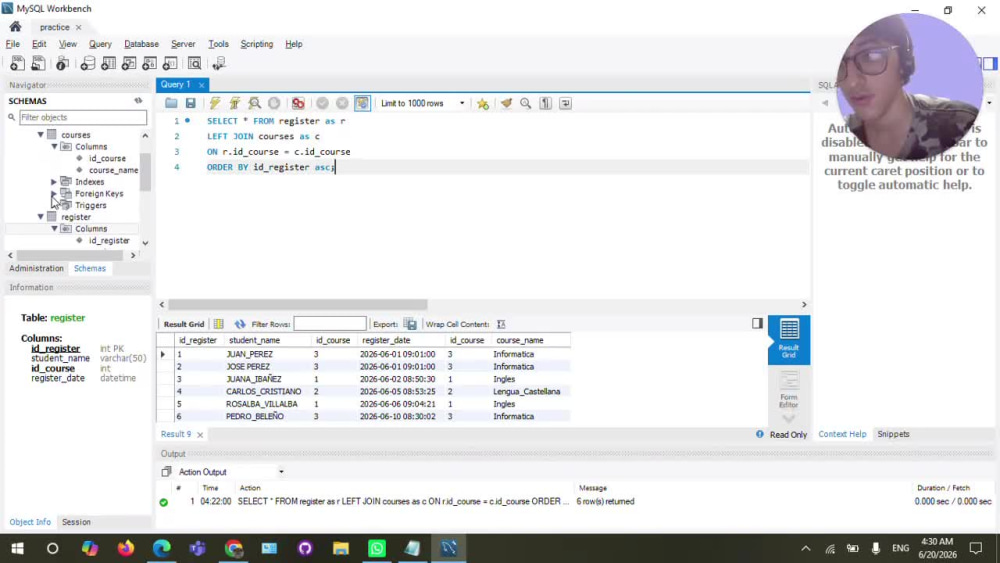Collapse the courses table node
Image resolution: width=1000 pixels, height=563 pixels.
tap(41, 135)
